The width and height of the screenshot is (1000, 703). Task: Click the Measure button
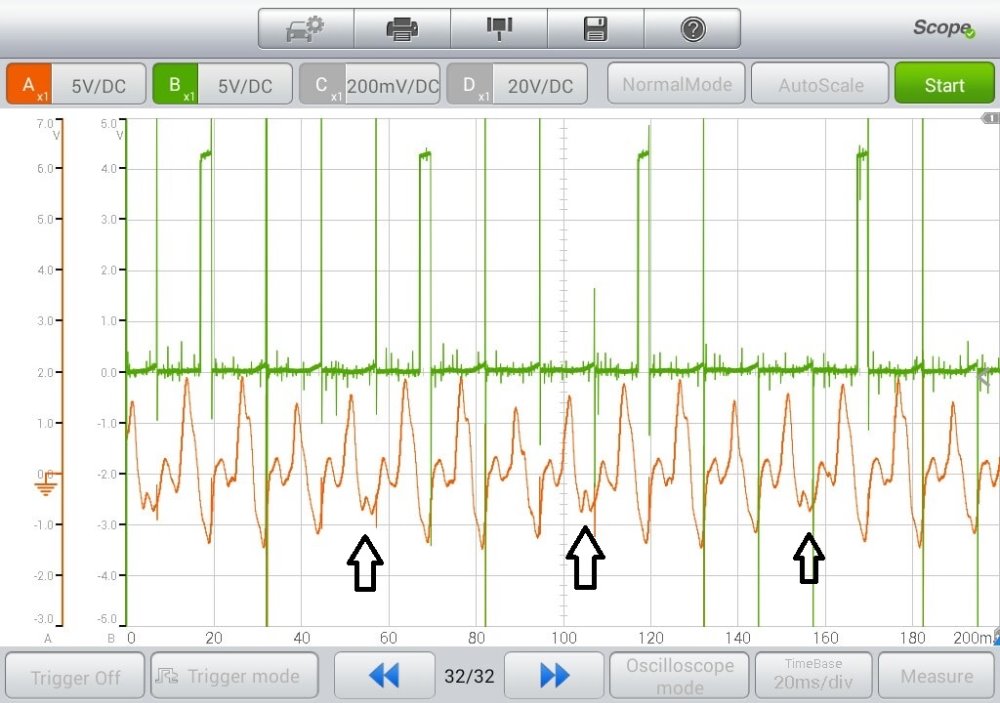(936, 676)
